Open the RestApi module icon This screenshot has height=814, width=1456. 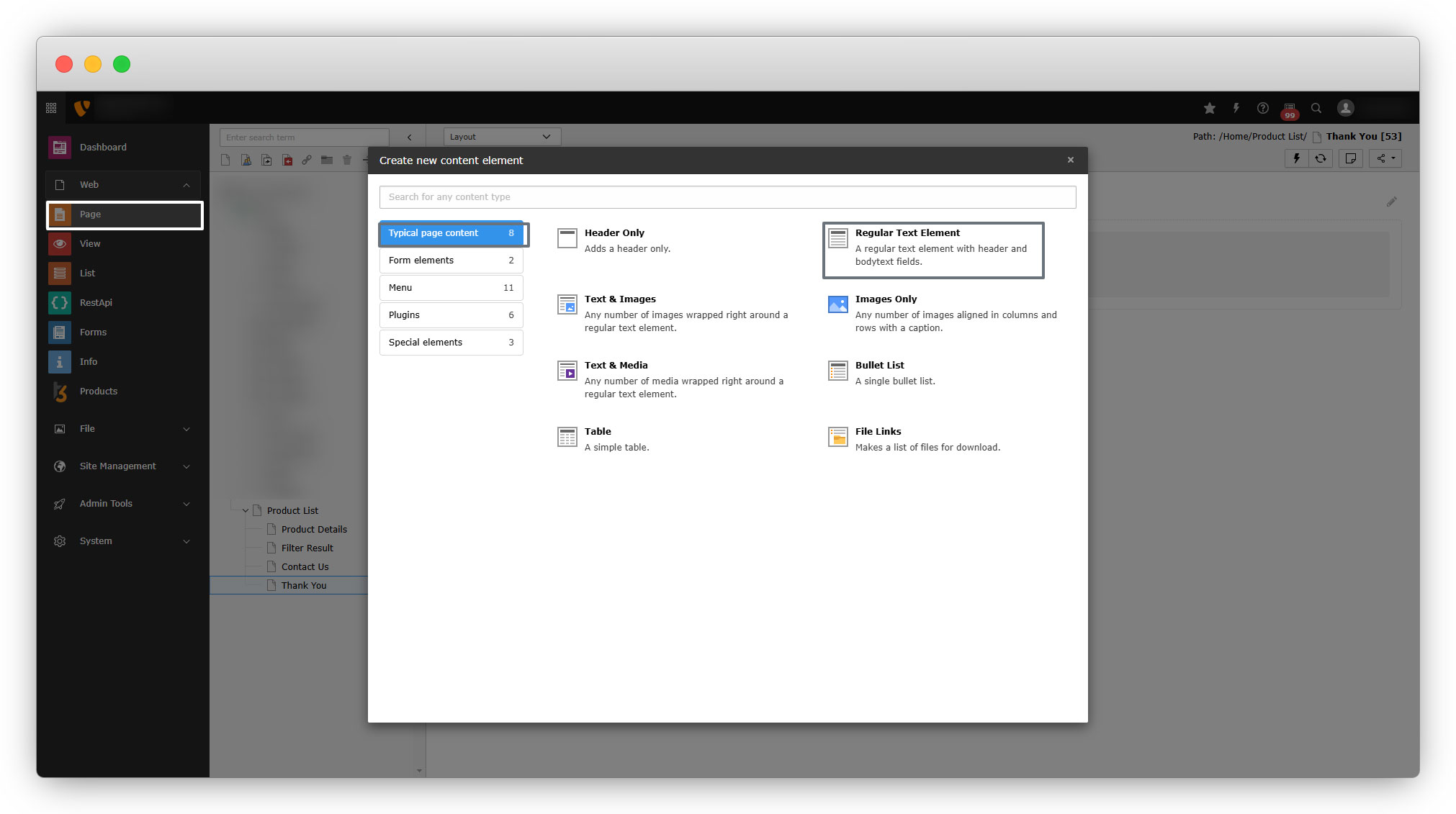(x=60, y=303)
